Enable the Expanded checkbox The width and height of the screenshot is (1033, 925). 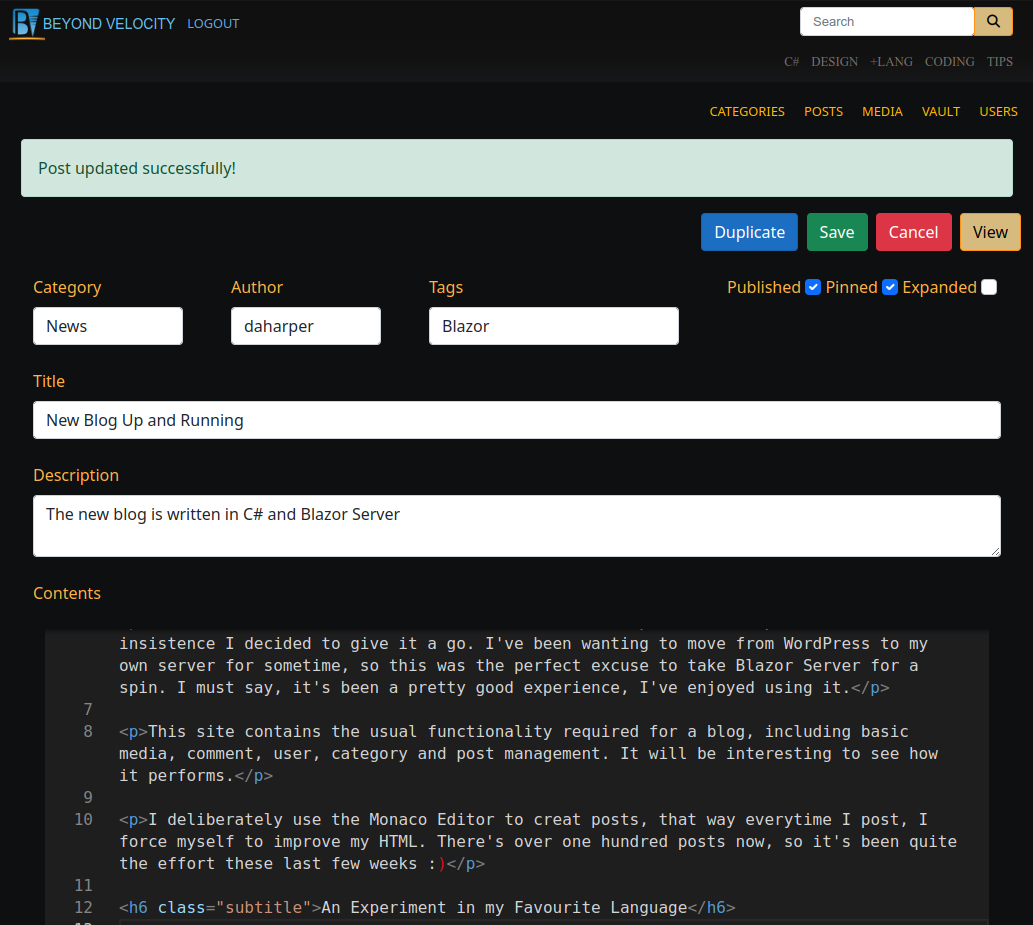coord(988,287)
